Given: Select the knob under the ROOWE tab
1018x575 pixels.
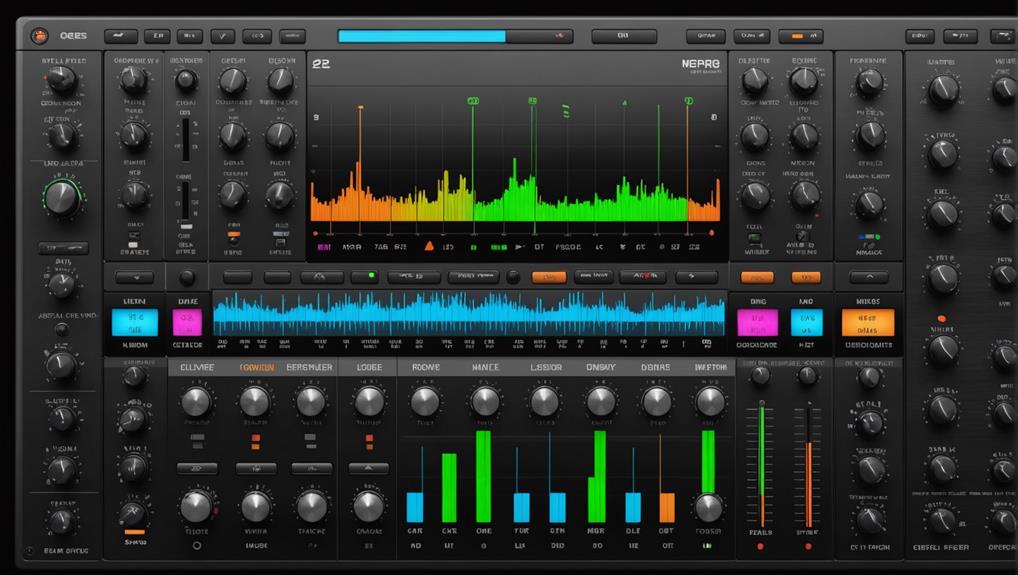Looking at the screenshot, I should [425, 402].
